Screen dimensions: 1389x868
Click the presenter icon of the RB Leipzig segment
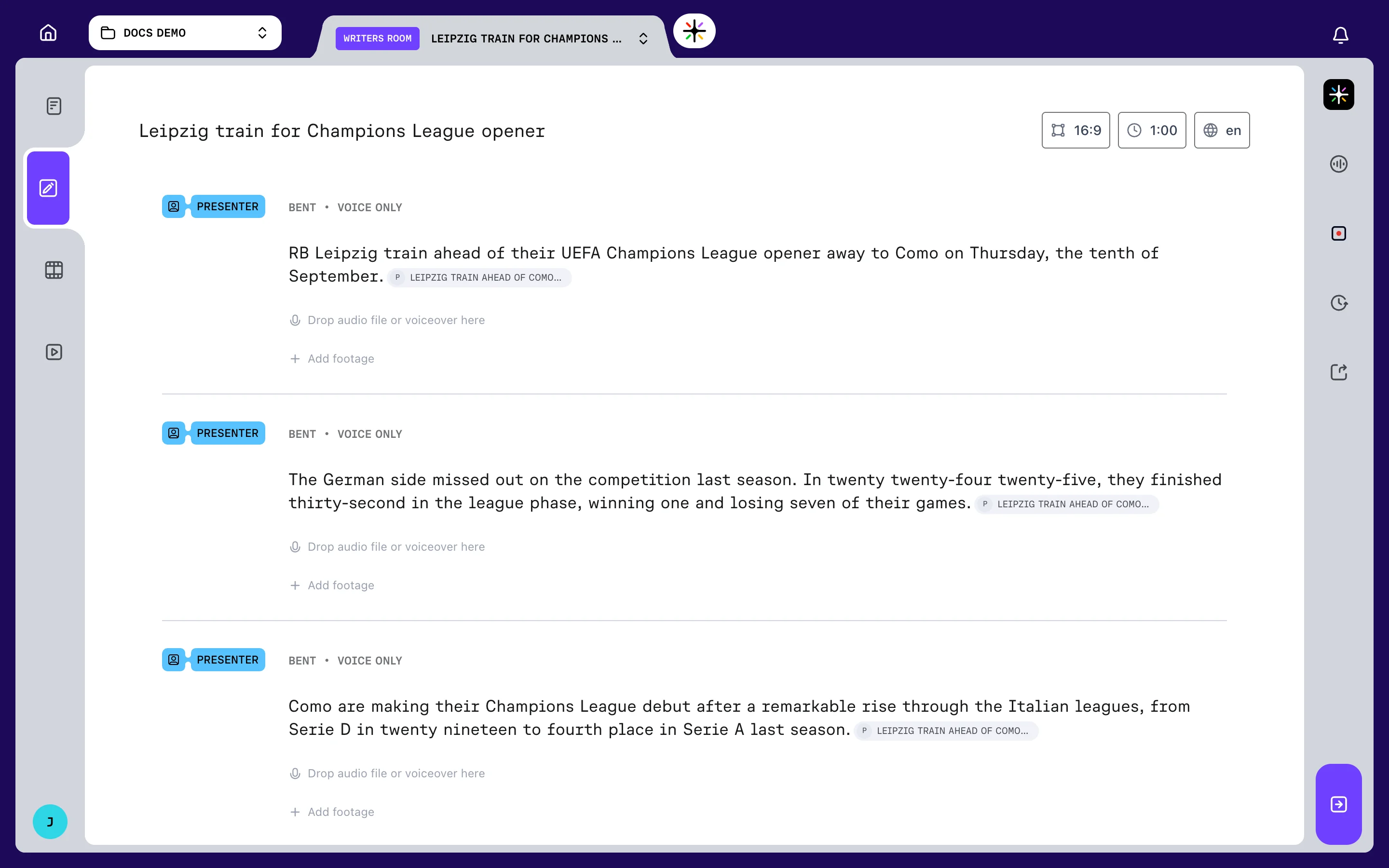point(173,207)
